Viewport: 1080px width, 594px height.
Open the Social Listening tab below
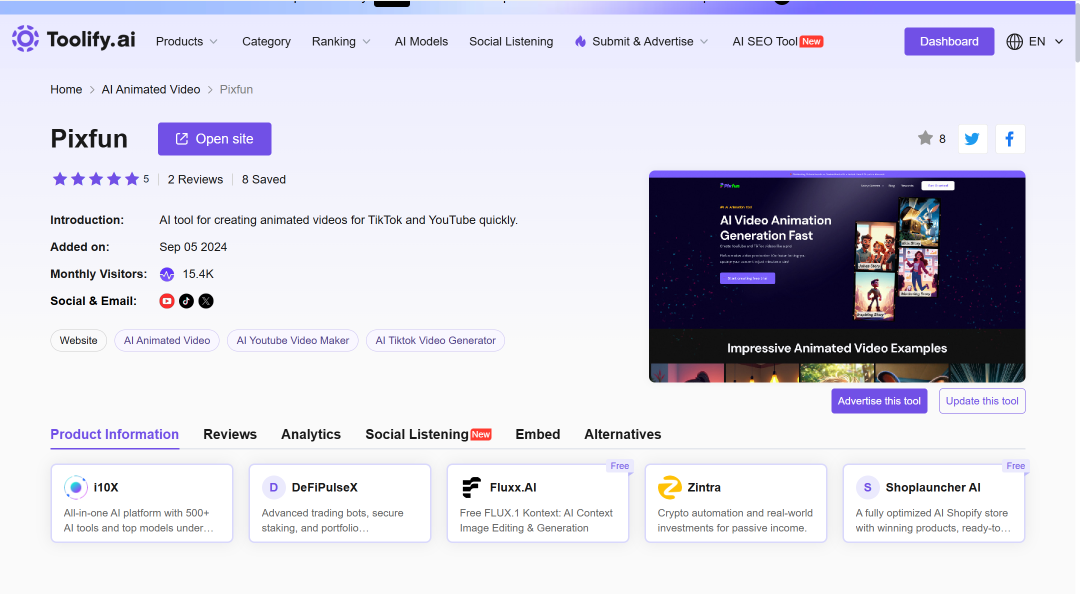coord(428,434)
